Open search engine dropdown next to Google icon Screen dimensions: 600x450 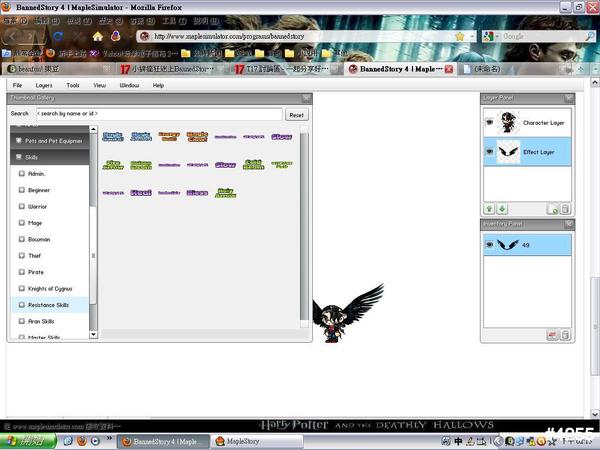point(497,37)
